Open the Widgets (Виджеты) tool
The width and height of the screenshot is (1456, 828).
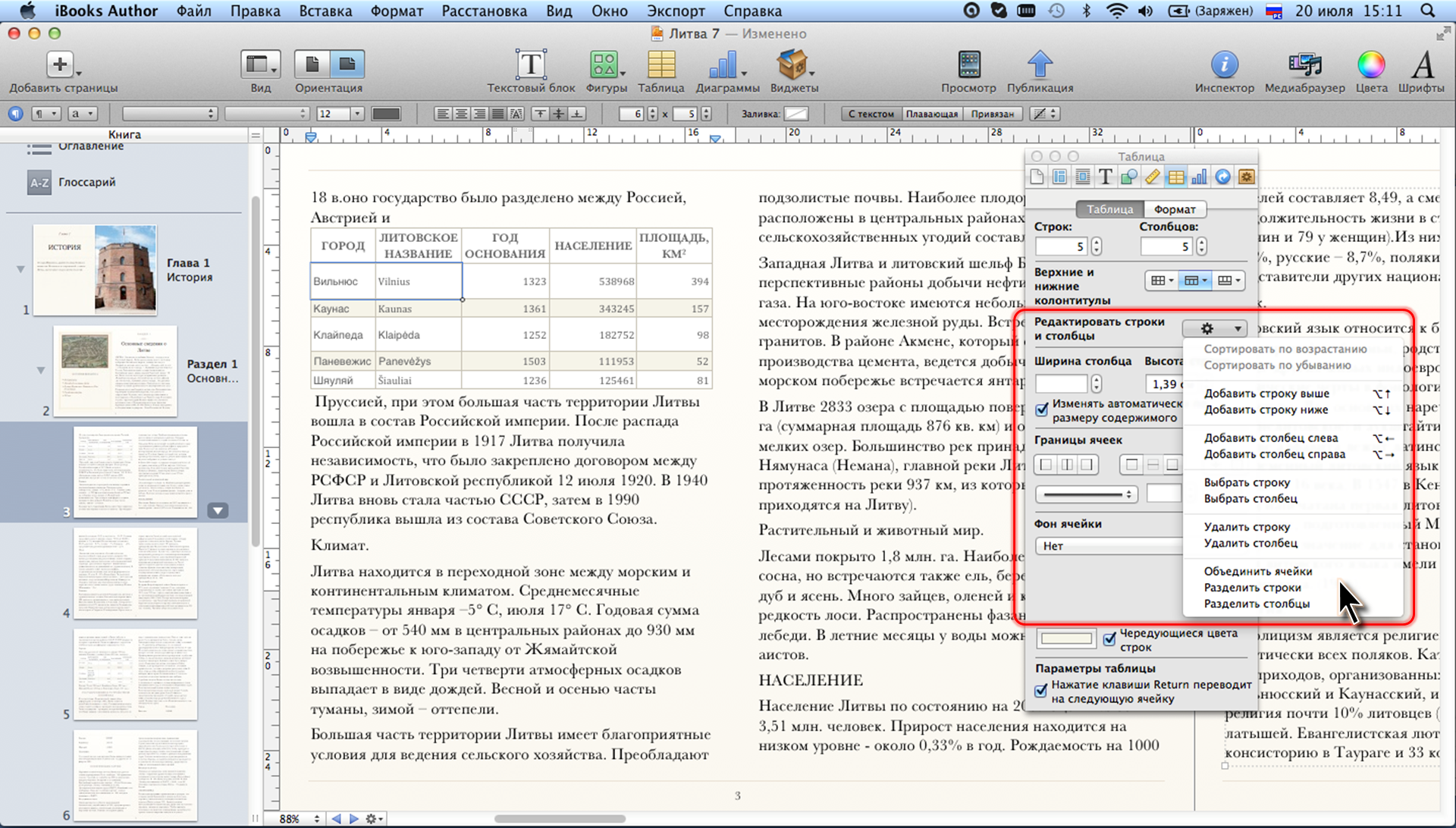[792, 65]
